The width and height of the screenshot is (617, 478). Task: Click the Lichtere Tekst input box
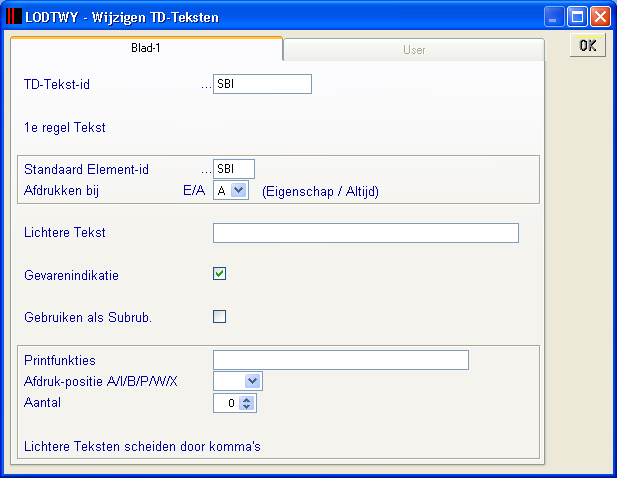[x=366, y=233]
